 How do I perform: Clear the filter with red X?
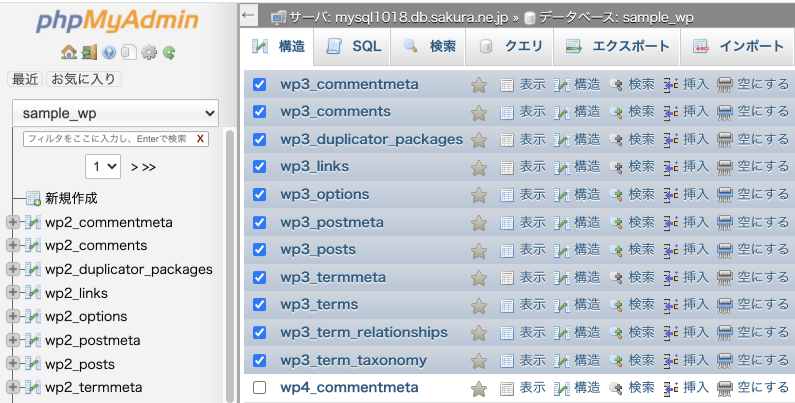(x=200, y=138)
